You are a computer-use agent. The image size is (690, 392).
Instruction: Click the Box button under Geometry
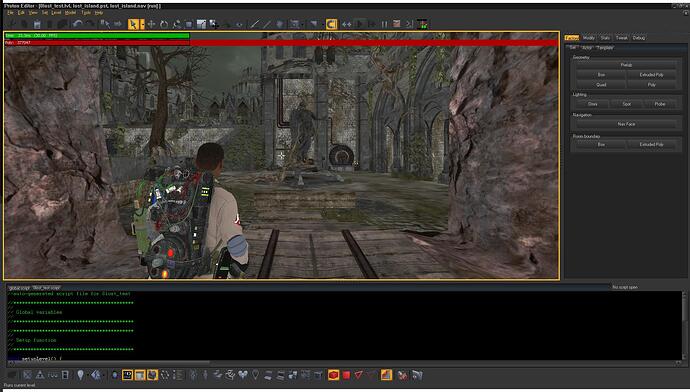[601, 75]
